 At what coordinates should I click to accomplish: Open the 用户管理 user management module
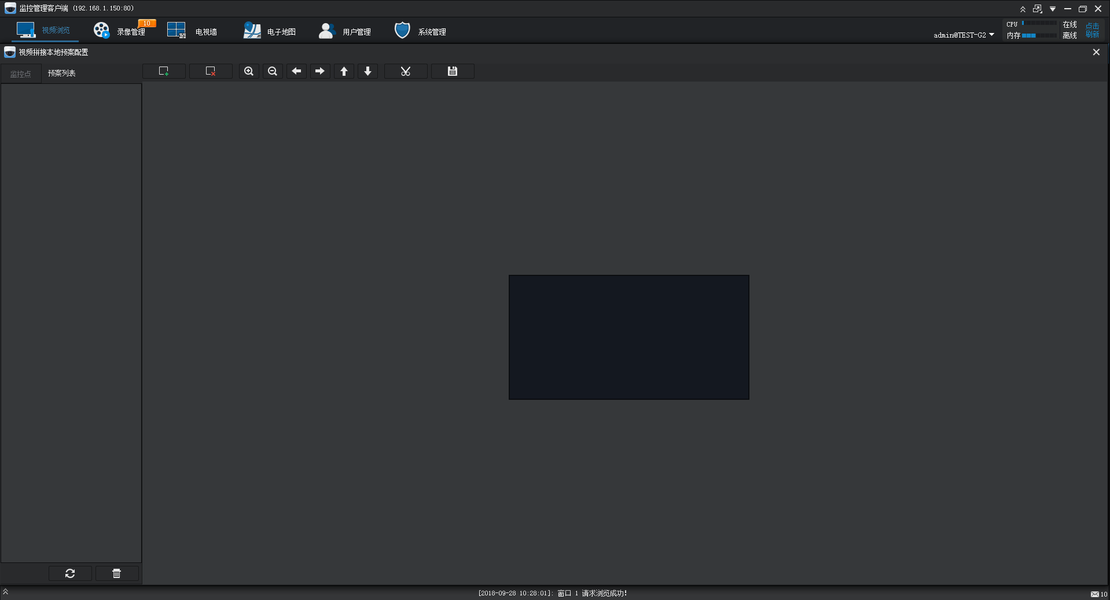pos(344,31)
